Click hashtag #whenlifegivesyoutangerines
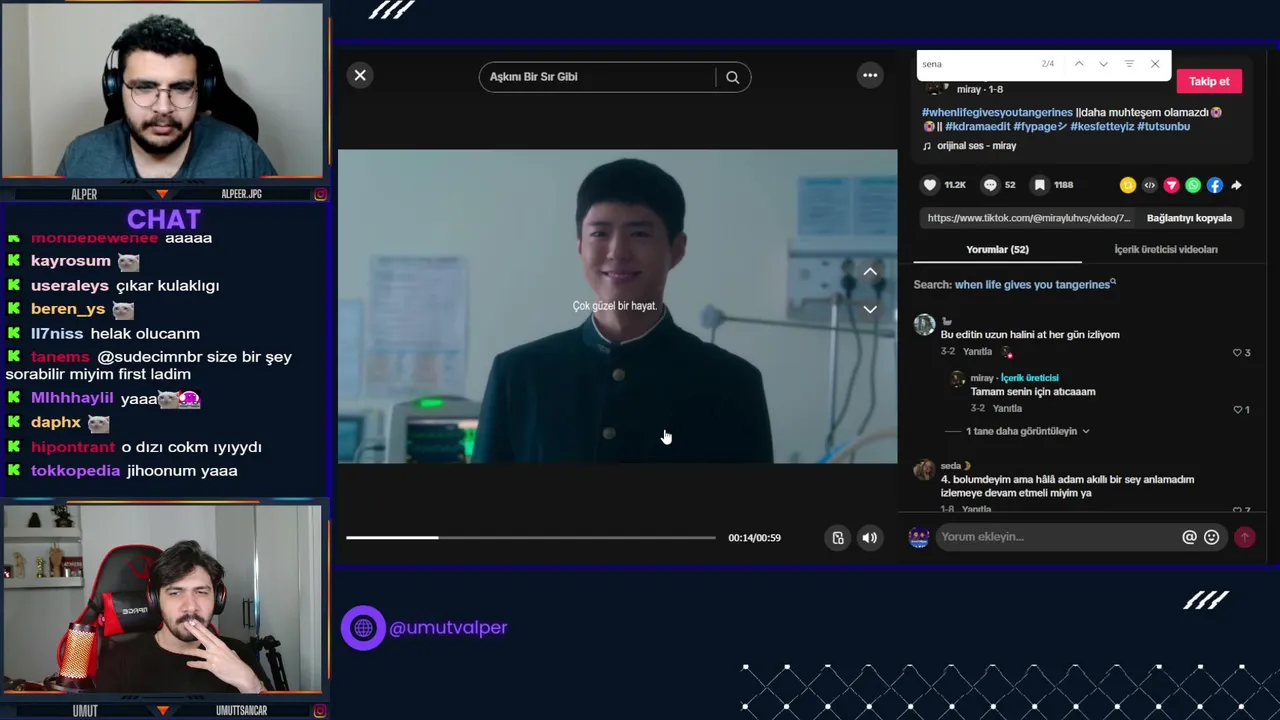The height and width of the screenshot is (720, 1280). (997, 113)
